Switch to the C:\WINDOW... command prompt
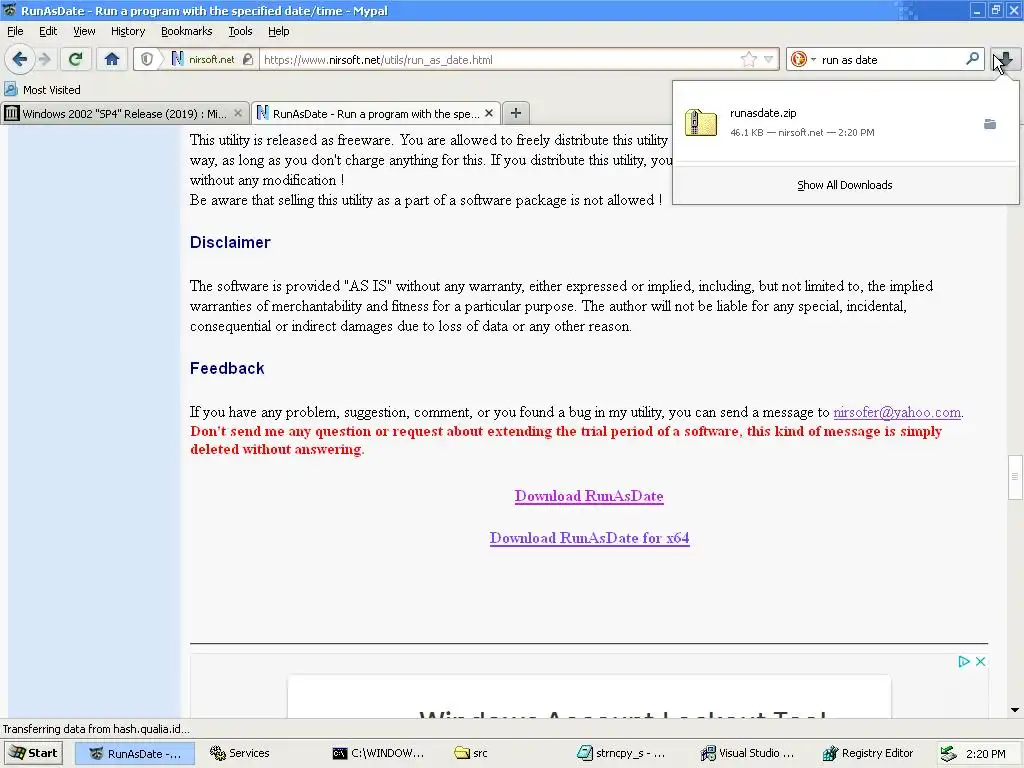The image size is (1024, 768). tap(379, 753)
